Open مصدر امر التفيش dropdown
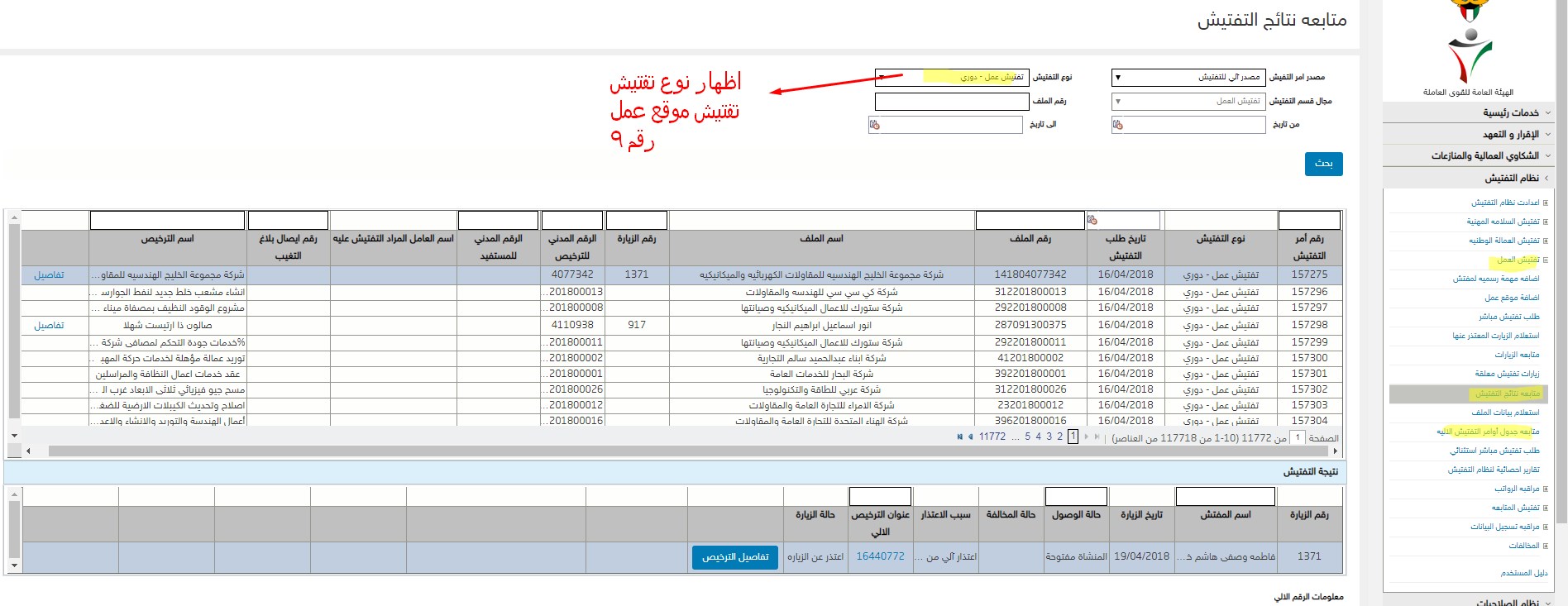1568x606 pixels. (1189, 78)
